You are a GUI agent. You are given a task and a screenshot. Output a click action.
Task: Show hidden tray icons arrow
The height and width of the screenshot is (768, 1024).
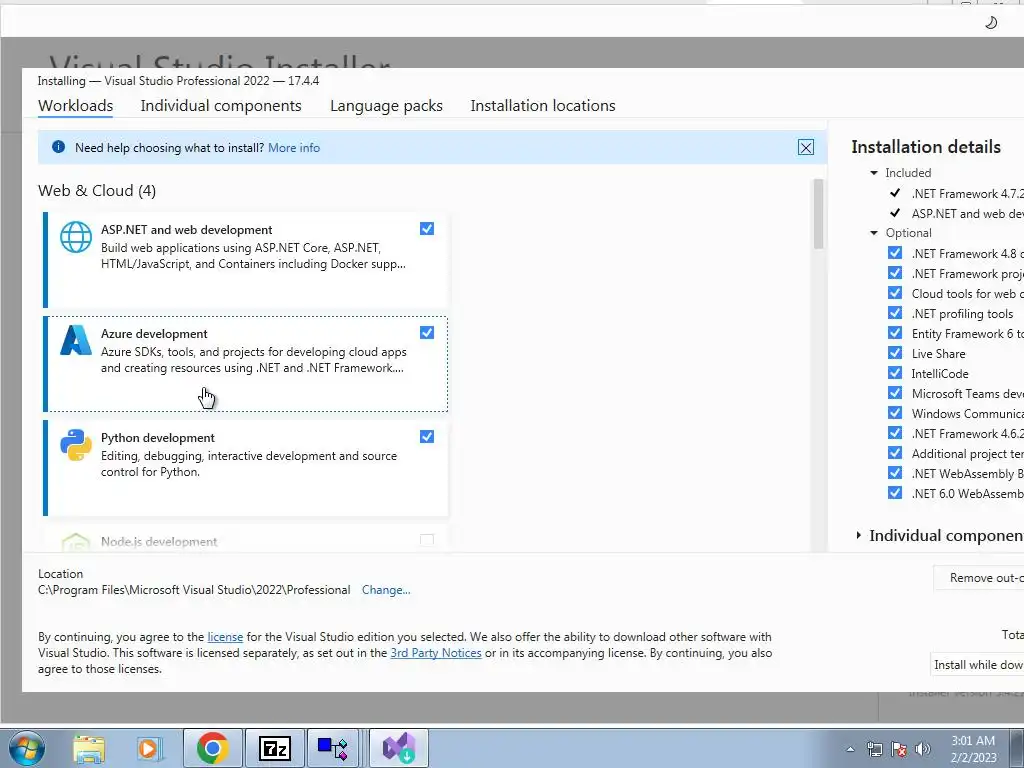pyautogui.click(x=850, y=749)
